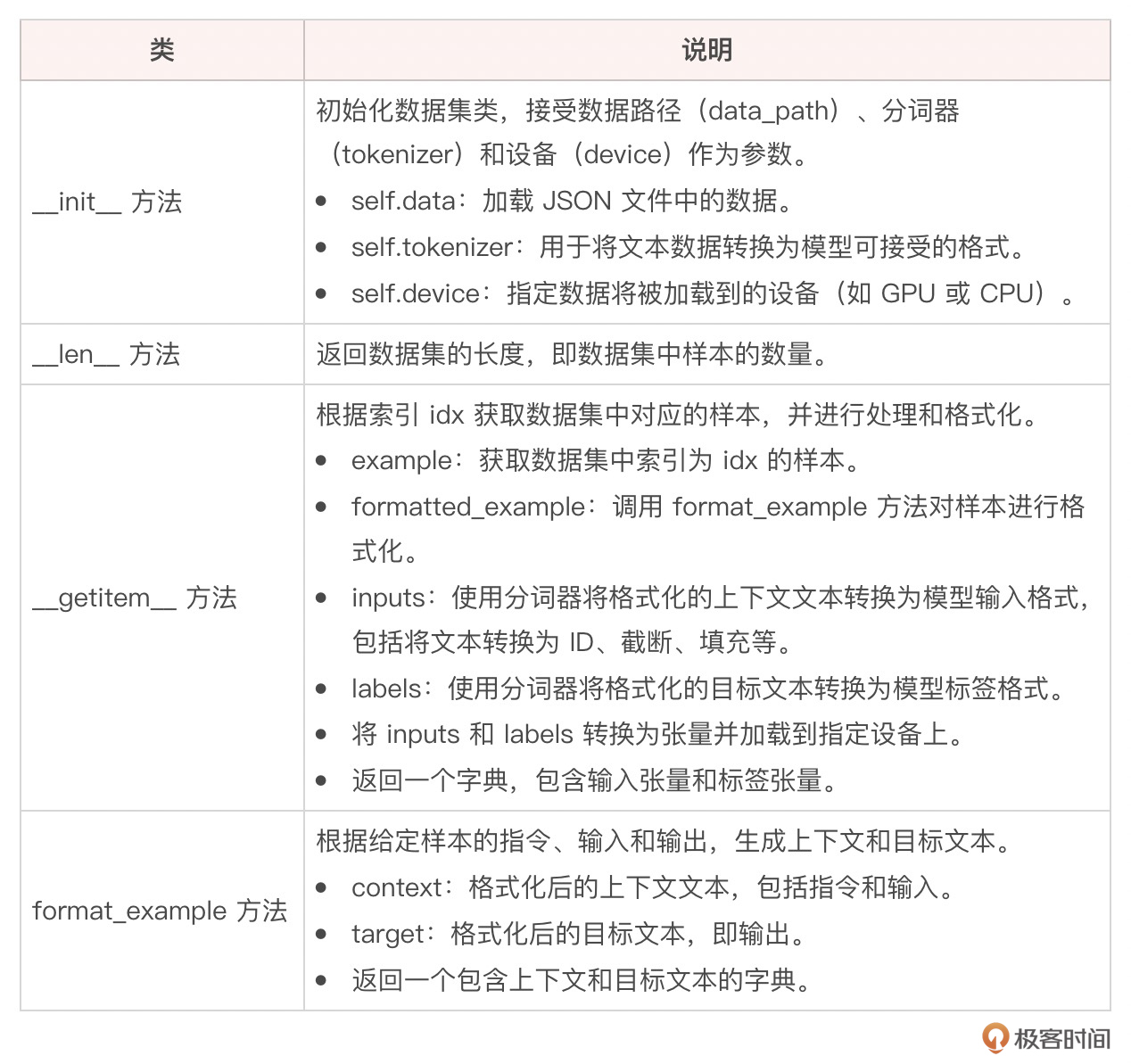Click the 类 column header
This screenshot has width=1131, height=1064.
[161, 51]
